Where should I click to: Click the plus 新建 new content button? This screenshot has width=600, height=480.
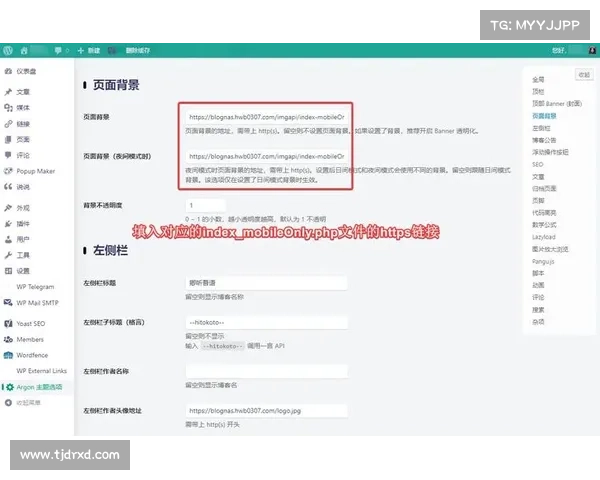click(88, 51)
